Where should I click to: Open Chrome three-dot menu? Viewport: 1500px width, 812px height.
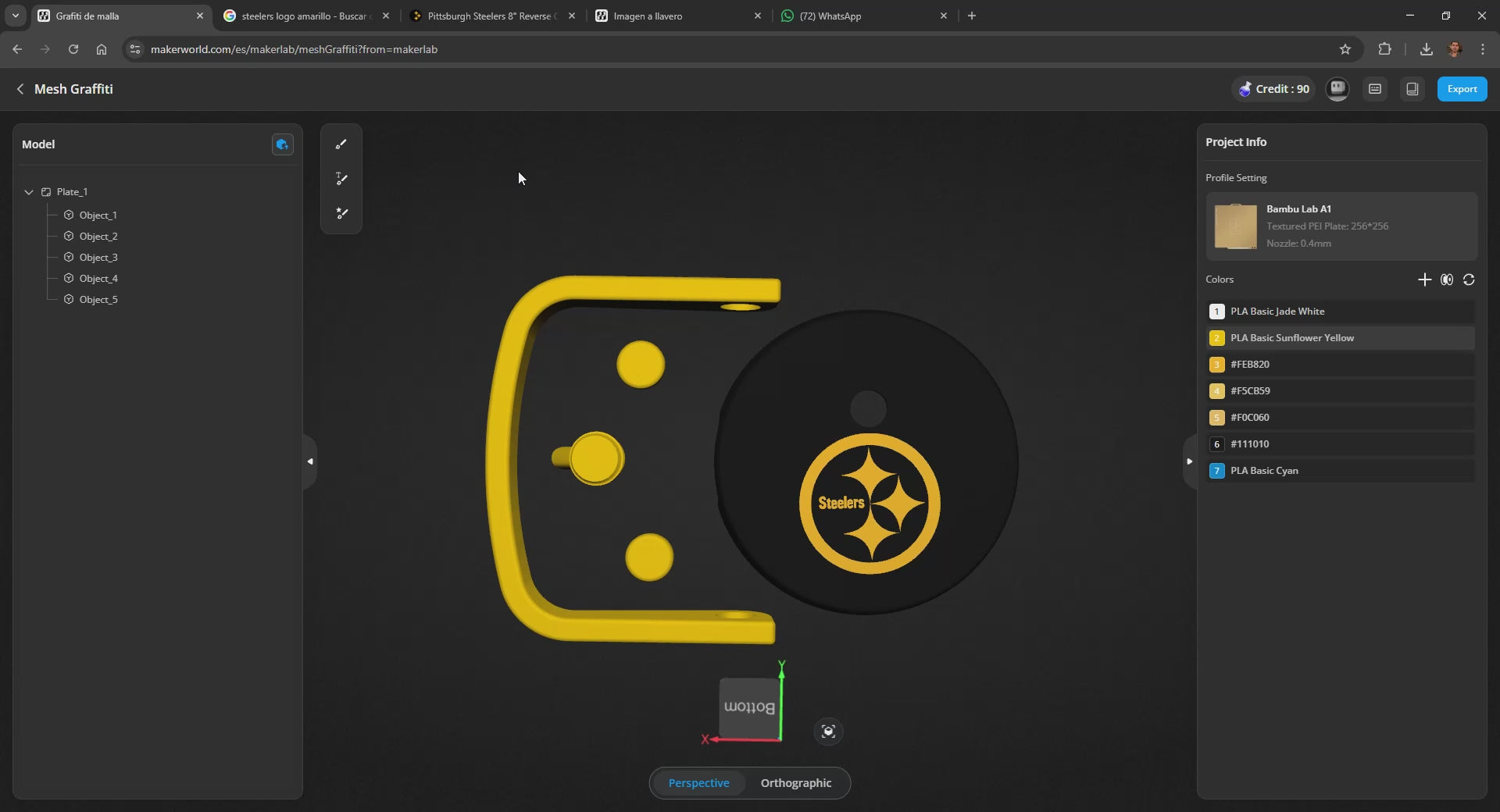point(1483,49)
